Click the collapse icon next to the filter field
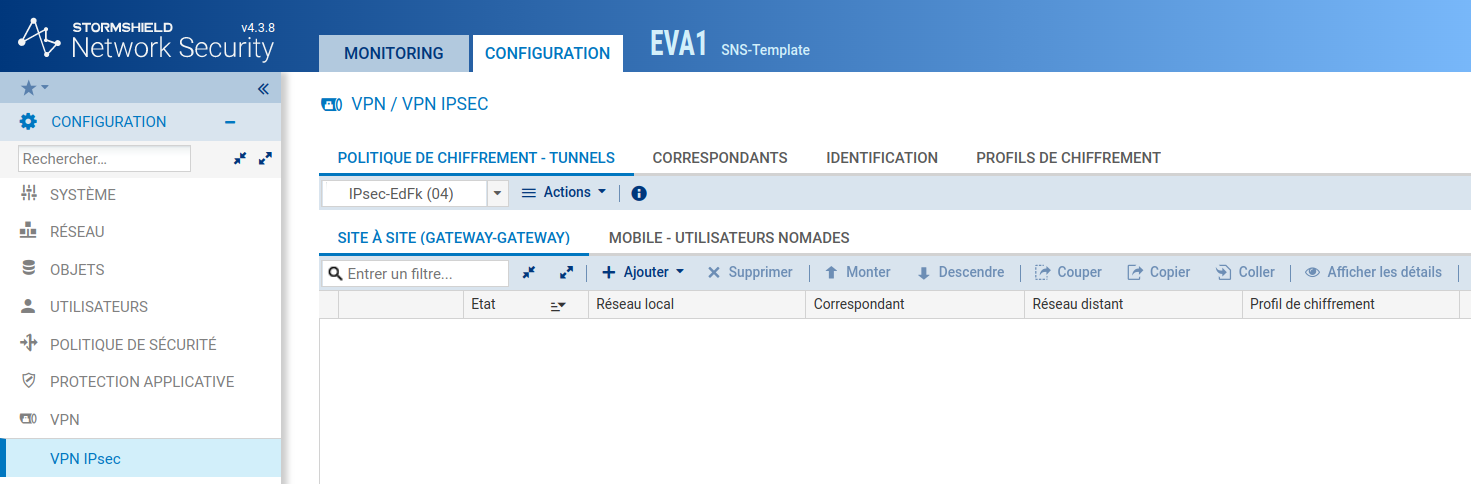Screen dimensions: 1471x484 coord(529,272)
